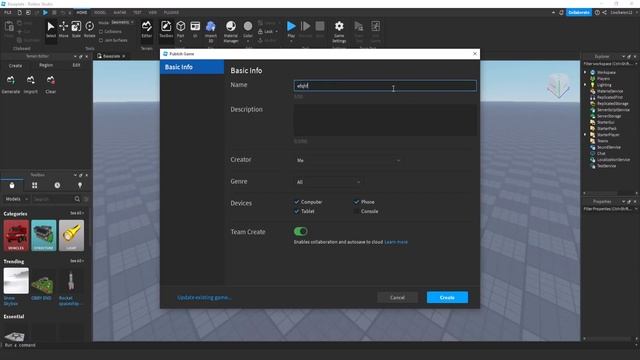
Task: Select the Select tool in the ribbon
Action: (51, 29)
